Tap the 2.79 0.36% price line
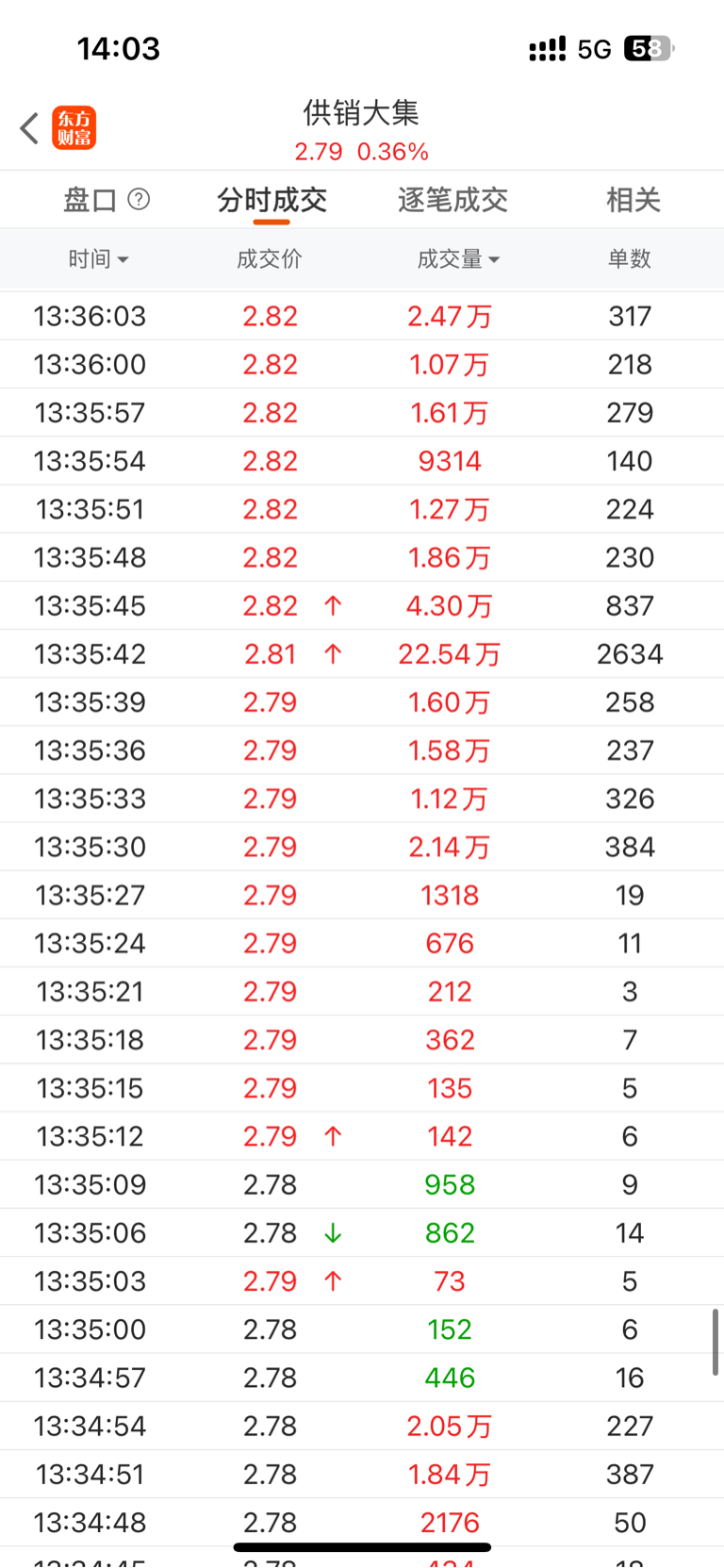 point(362,152)
